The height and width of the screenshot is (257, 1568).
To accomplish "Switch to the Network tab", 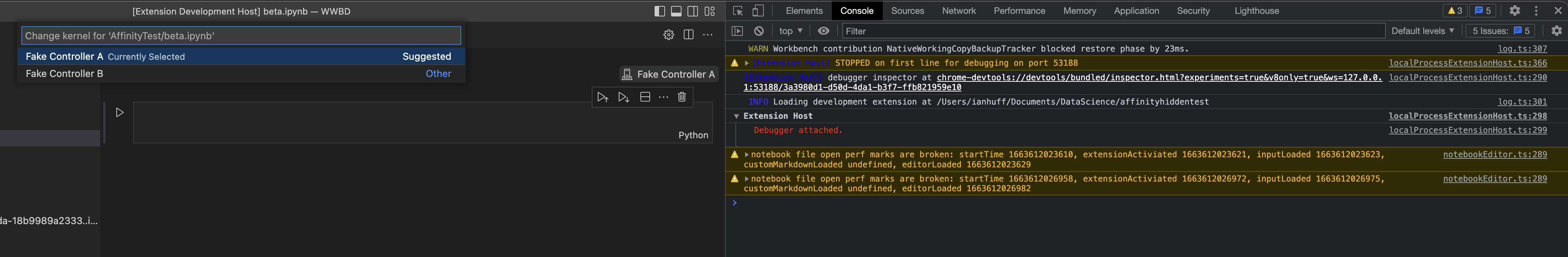I will (x=959, y=11).
